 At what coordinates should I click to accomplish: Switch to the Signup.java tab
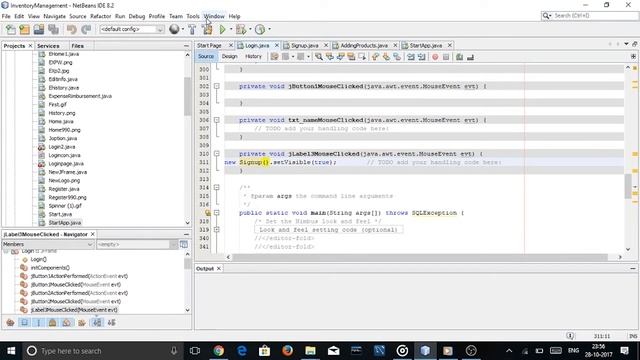(x=304, y=45)
